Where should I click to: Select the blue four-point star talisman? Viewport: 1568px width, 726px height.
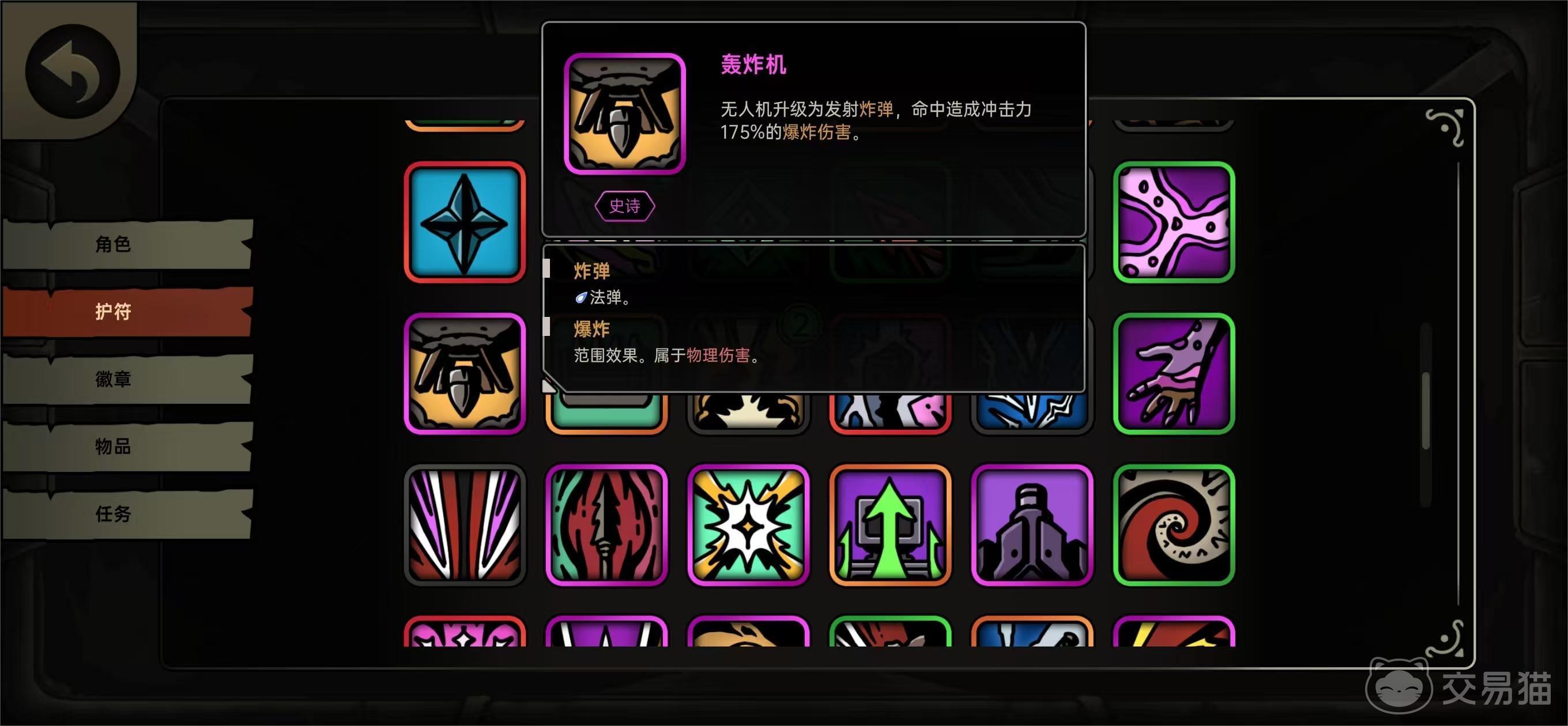pyautogui.click(x=465, y=222)
